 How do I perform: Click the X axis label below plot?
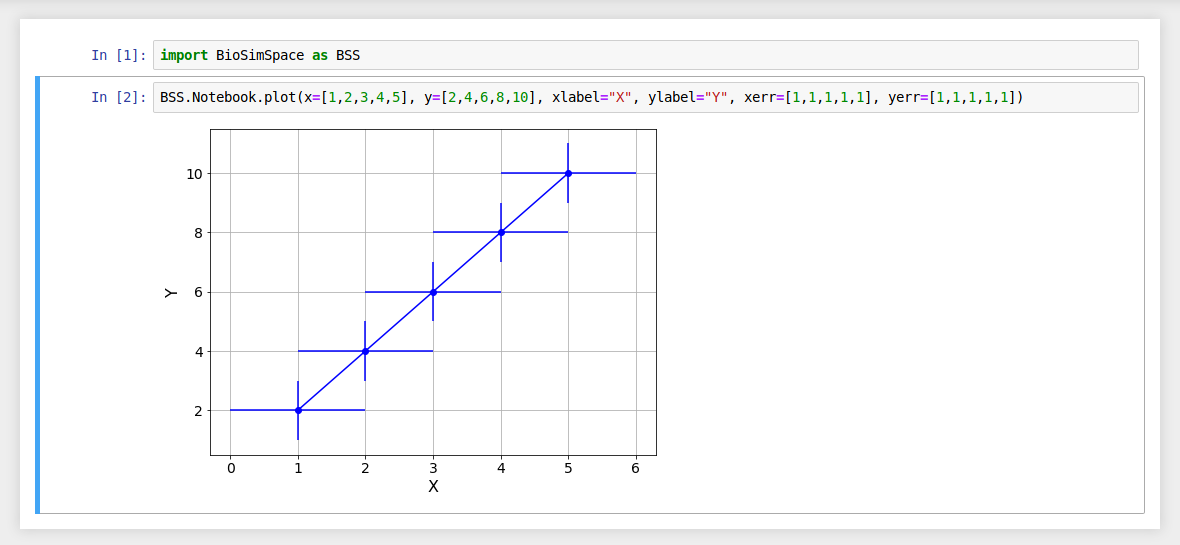coord(433,487)
